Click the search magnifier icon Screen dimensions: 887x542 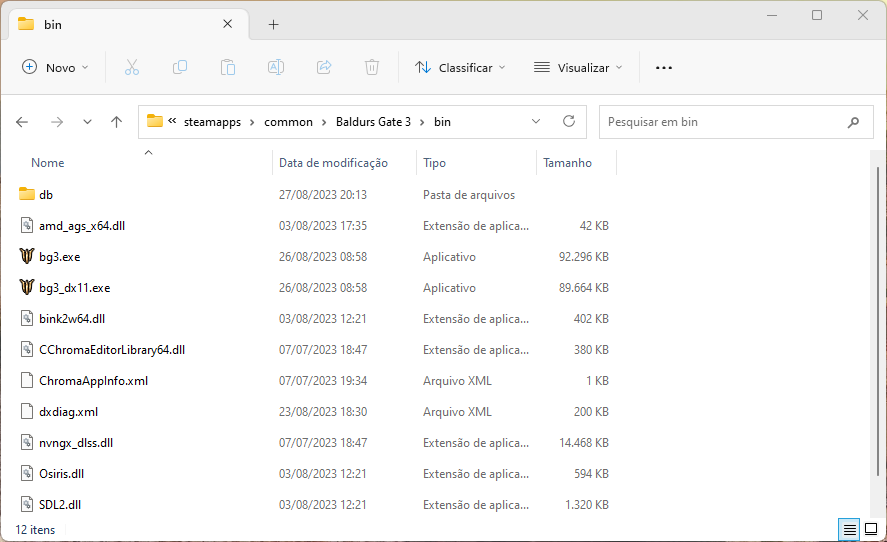(853, 122)
